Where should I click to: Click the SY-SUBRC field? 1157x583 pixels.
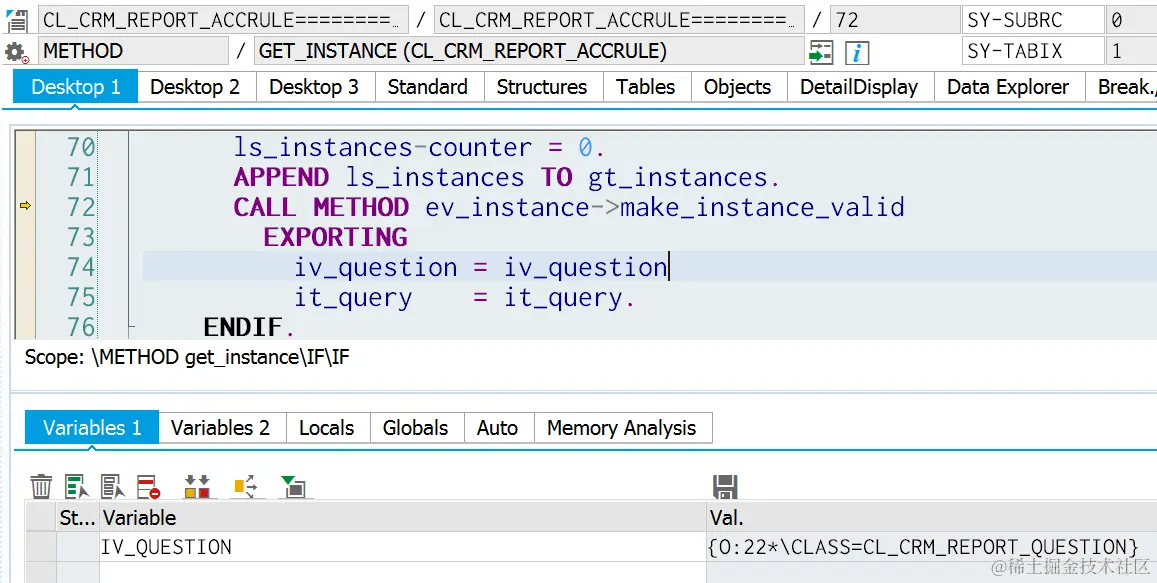(x=1033, y=20)
